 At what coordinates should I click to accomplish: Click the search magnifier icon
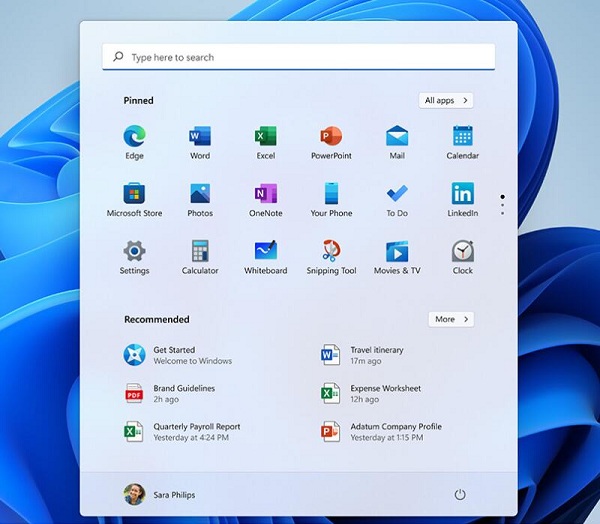click(118, 57)
